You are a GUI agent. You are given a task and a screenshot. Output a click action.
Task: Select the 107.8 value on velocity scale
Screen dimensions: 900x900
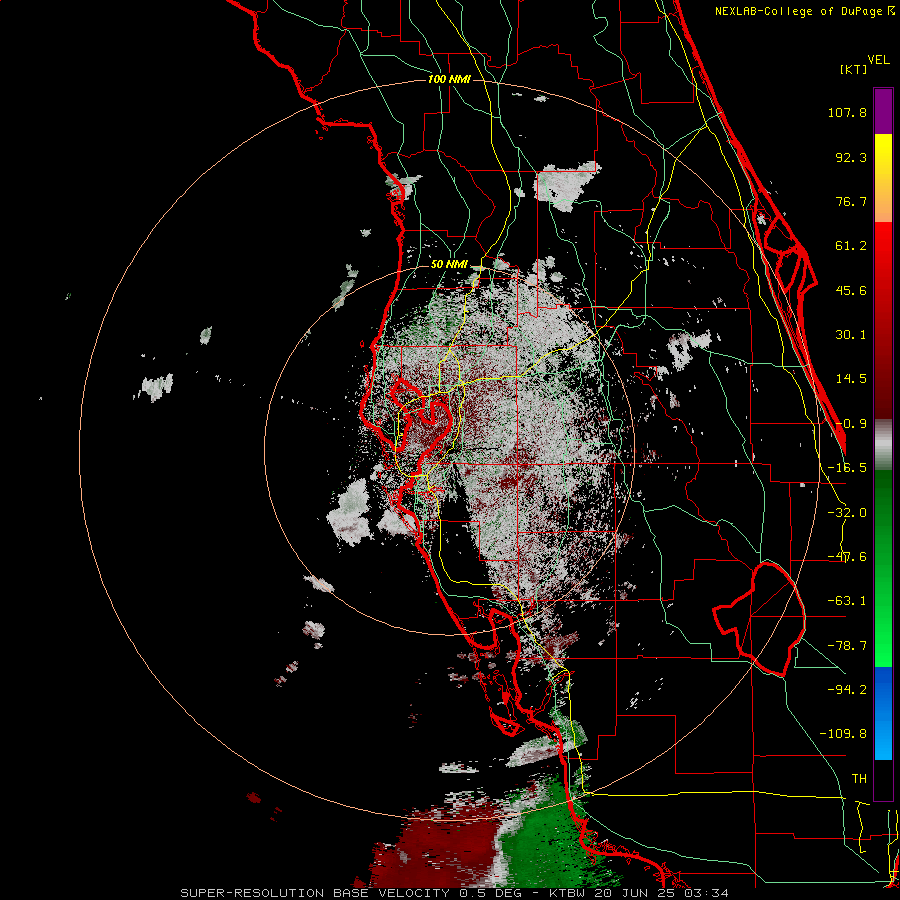click(x=847, y=112)
